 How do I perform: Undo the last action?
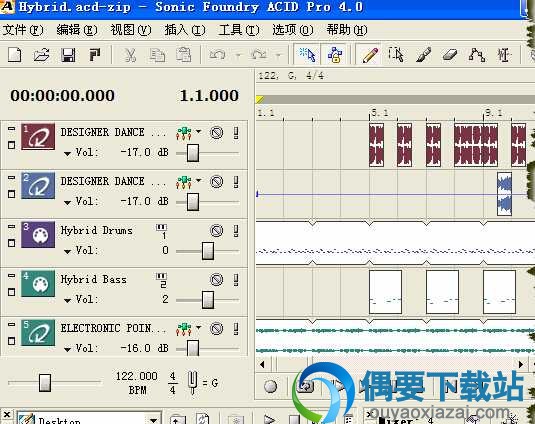[217, 55]
